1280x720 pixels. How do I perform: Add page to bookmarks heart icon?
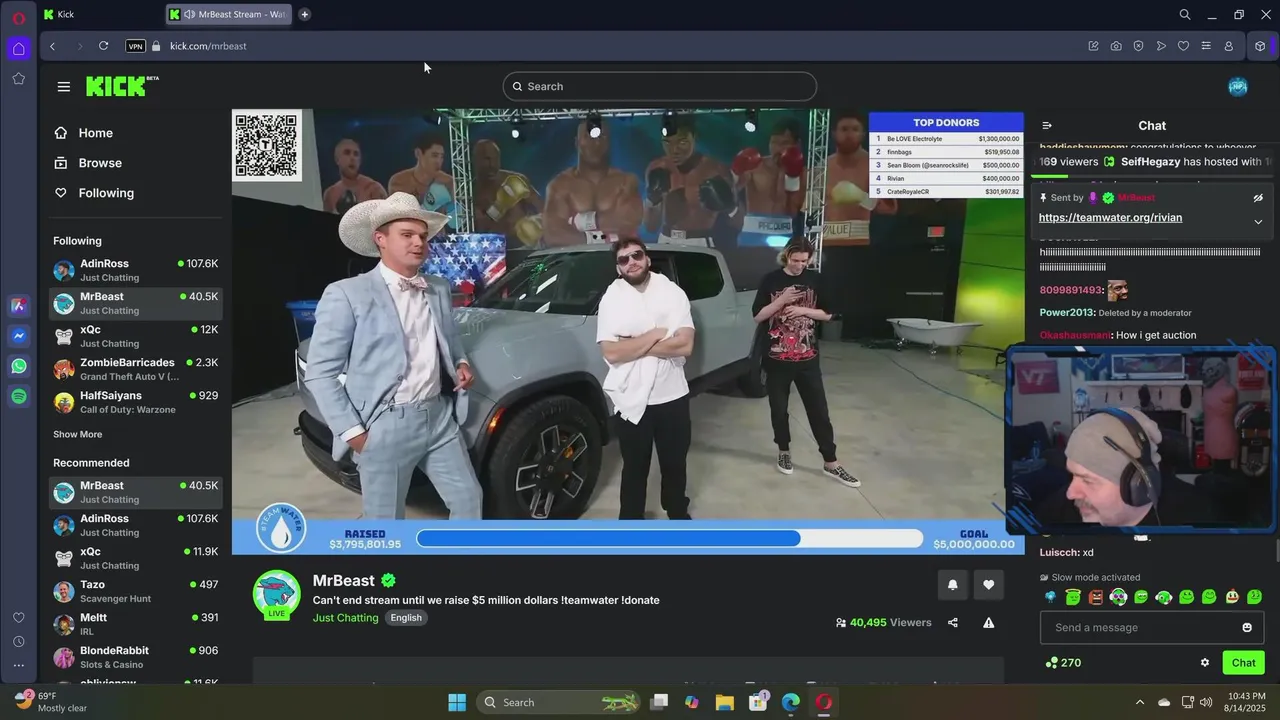tap(1183, 46)
